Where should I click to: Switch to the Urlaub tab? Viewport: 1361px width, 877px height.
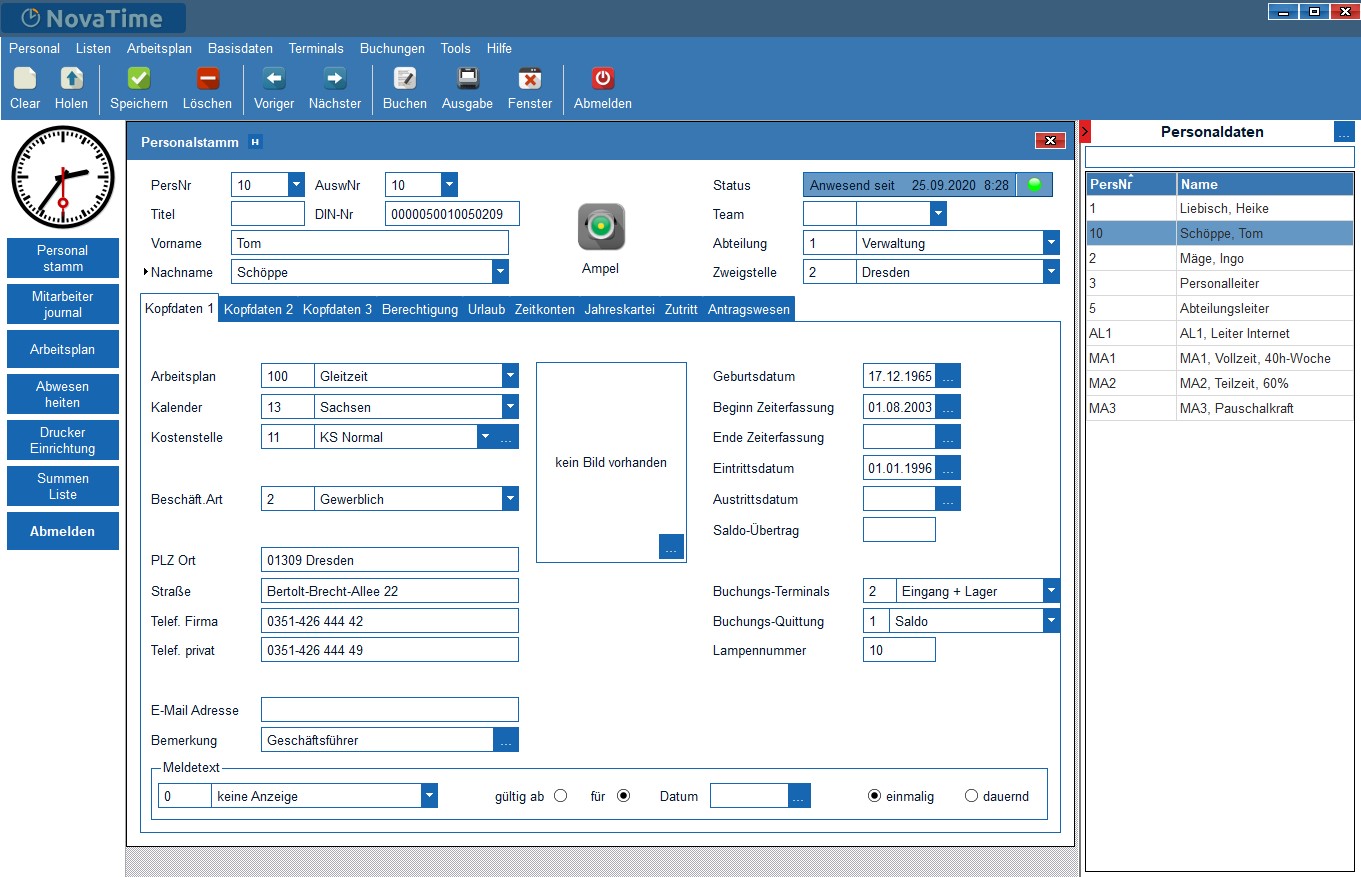tap(486, 310)
